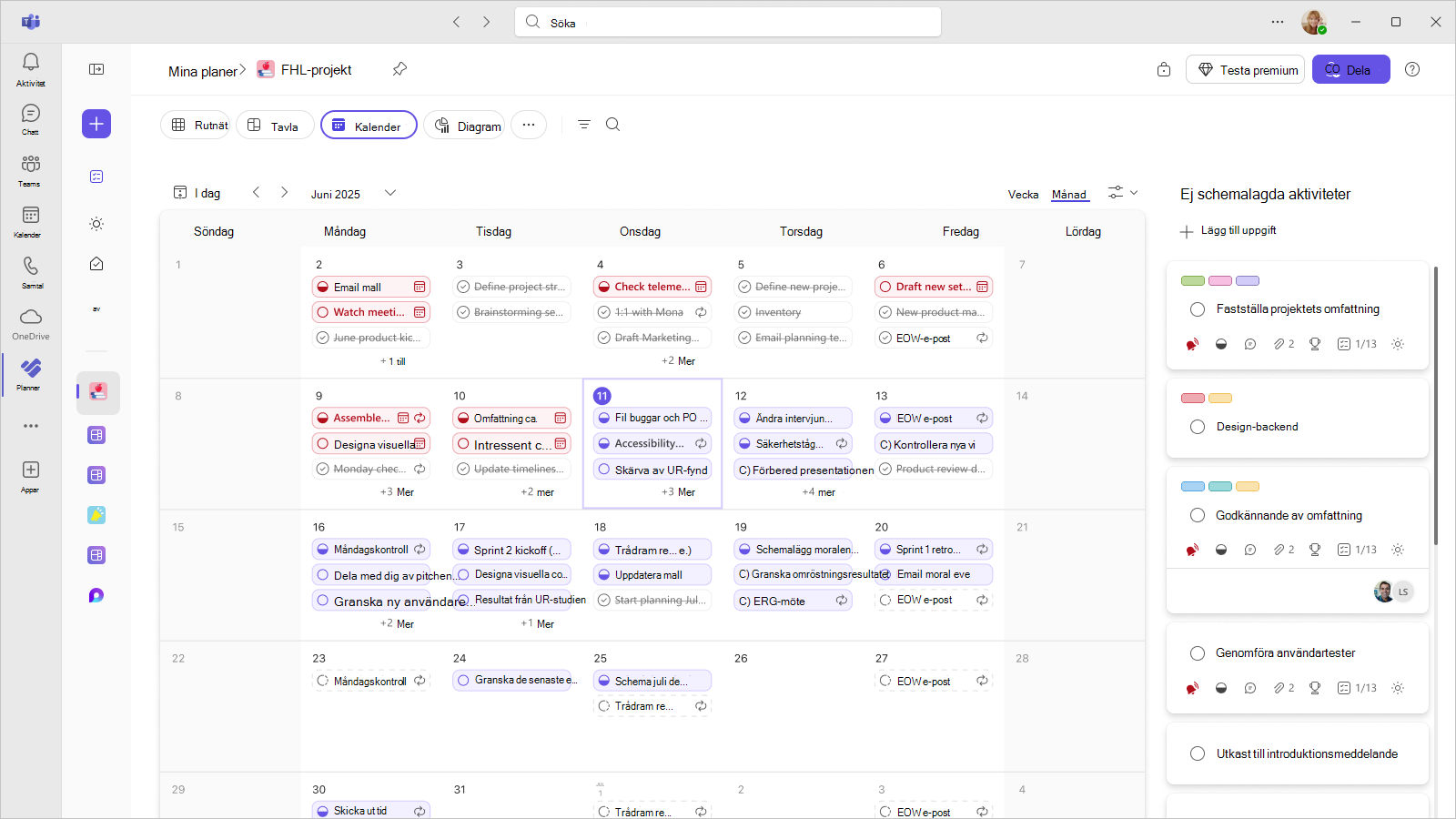
Task: Click the Dela share button
Action: (1350, 69)
